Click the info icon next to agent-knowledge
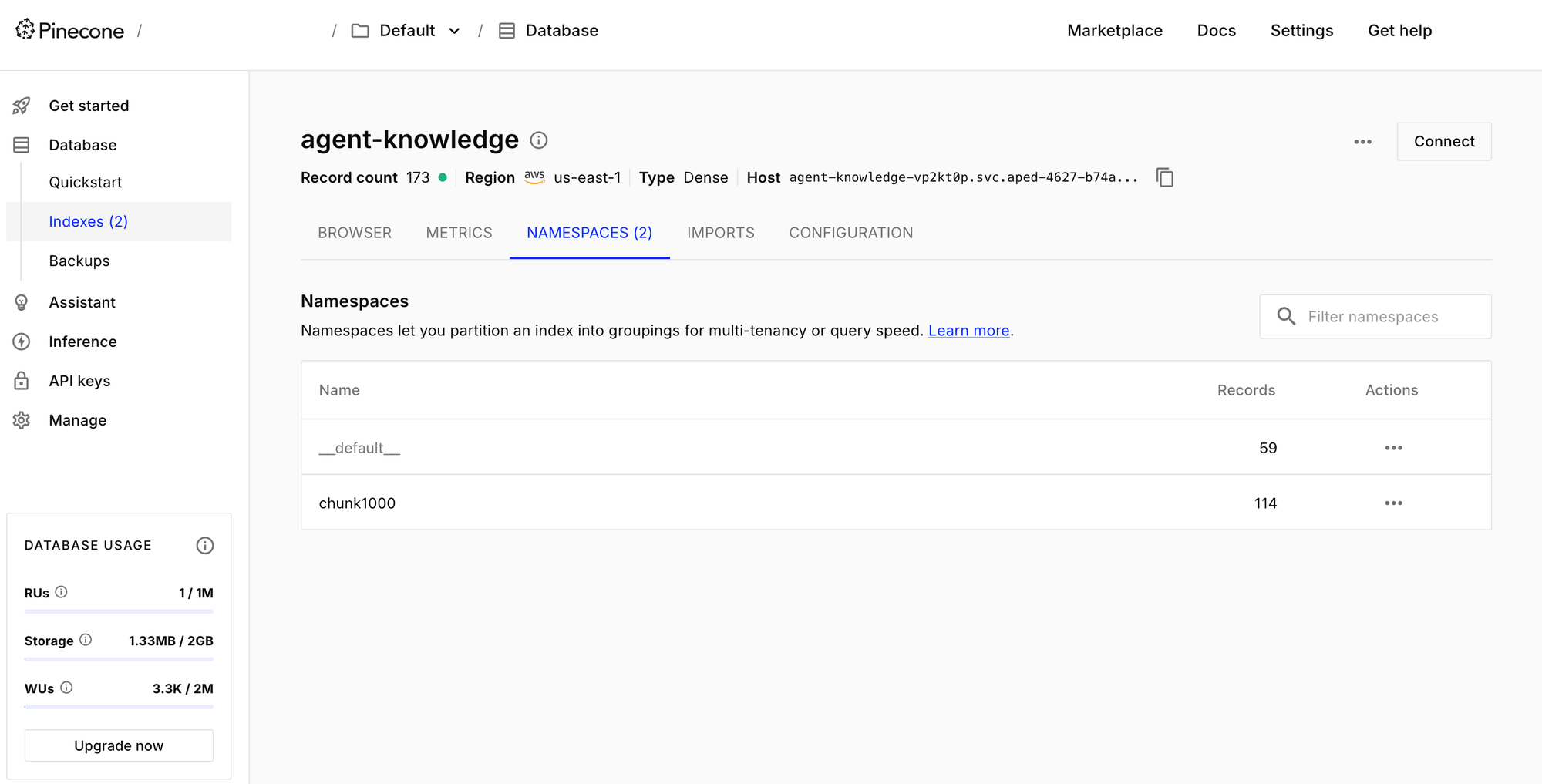Image resolution: width=1542 pixels, height=784 pixels. (539, 140)
